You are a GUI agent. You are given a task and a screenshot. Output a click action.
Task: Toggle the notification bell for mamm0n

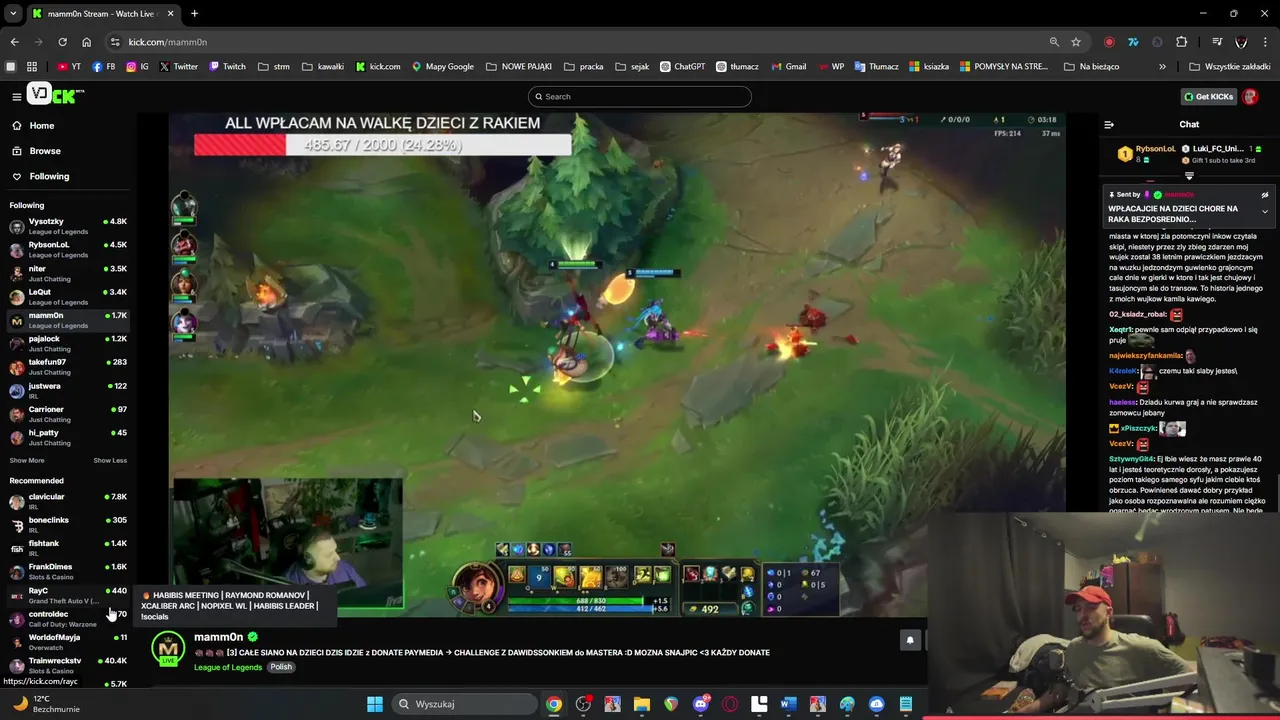(x=910, y=640)
